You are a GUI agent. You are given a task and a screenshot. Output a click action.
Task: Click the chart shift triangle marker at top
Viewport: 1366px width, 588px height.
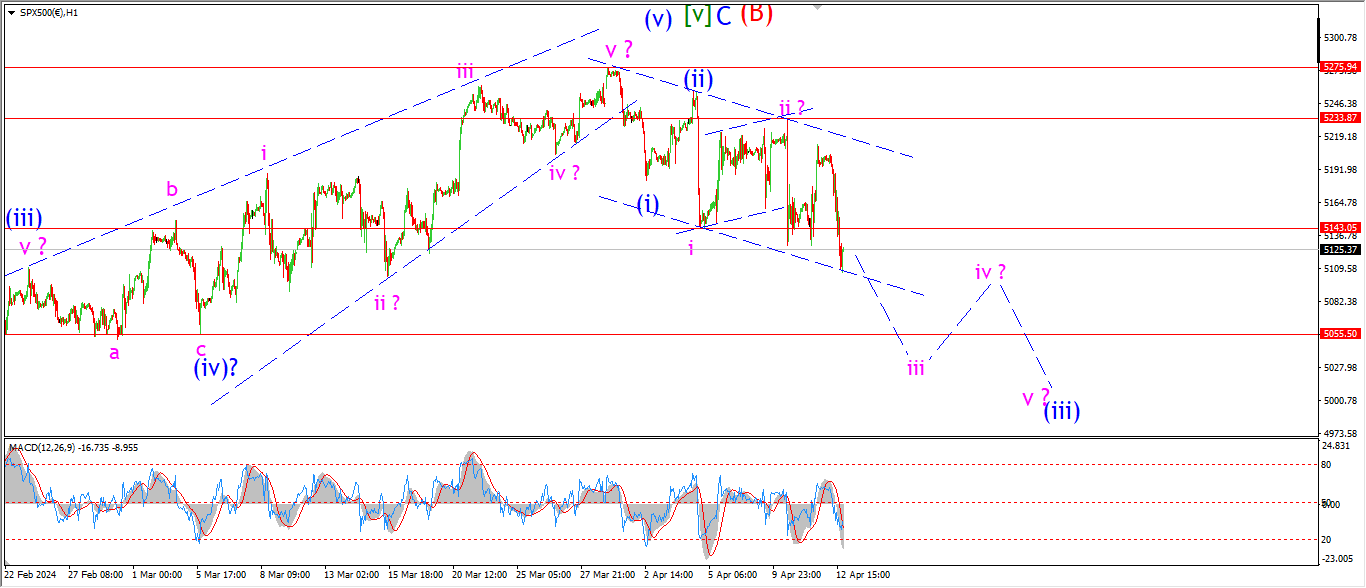pos(818,6)
